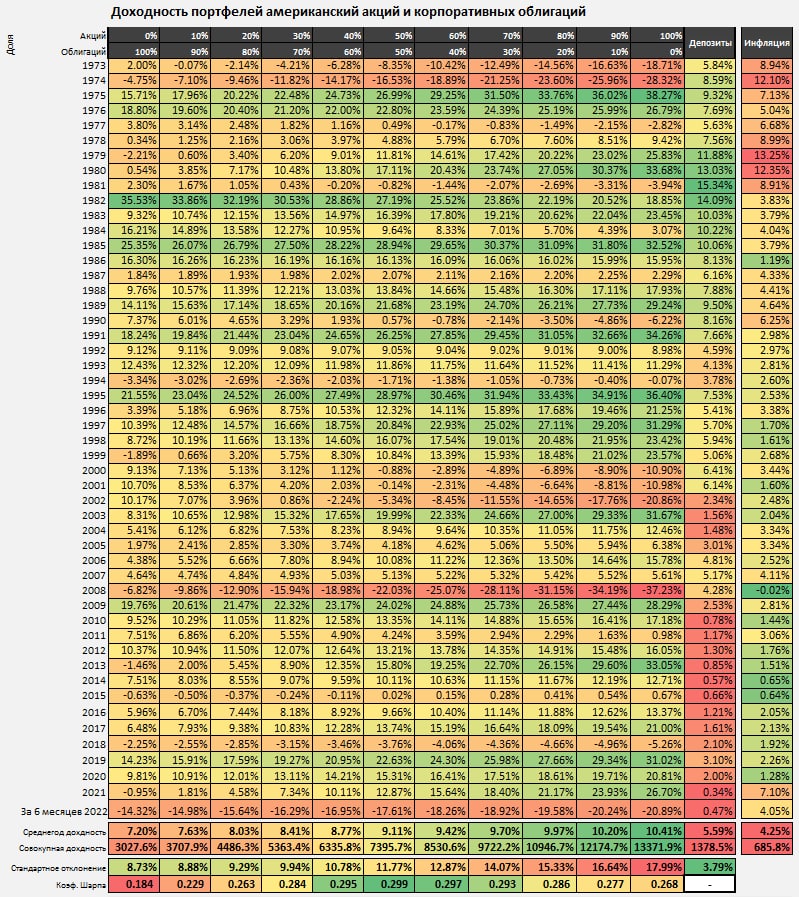Click the Облигаций row label
The image size is (799, 897).
(x=85, y=50)
